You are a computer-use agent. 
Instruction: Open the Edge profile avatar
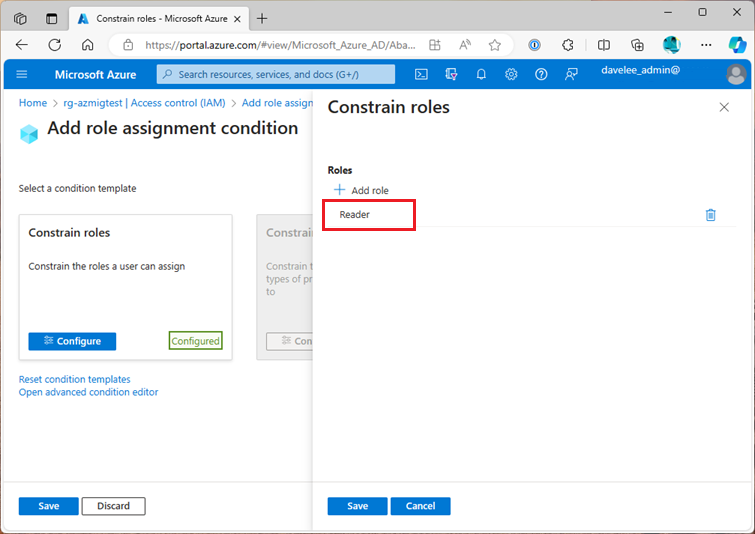pos(672,45)
